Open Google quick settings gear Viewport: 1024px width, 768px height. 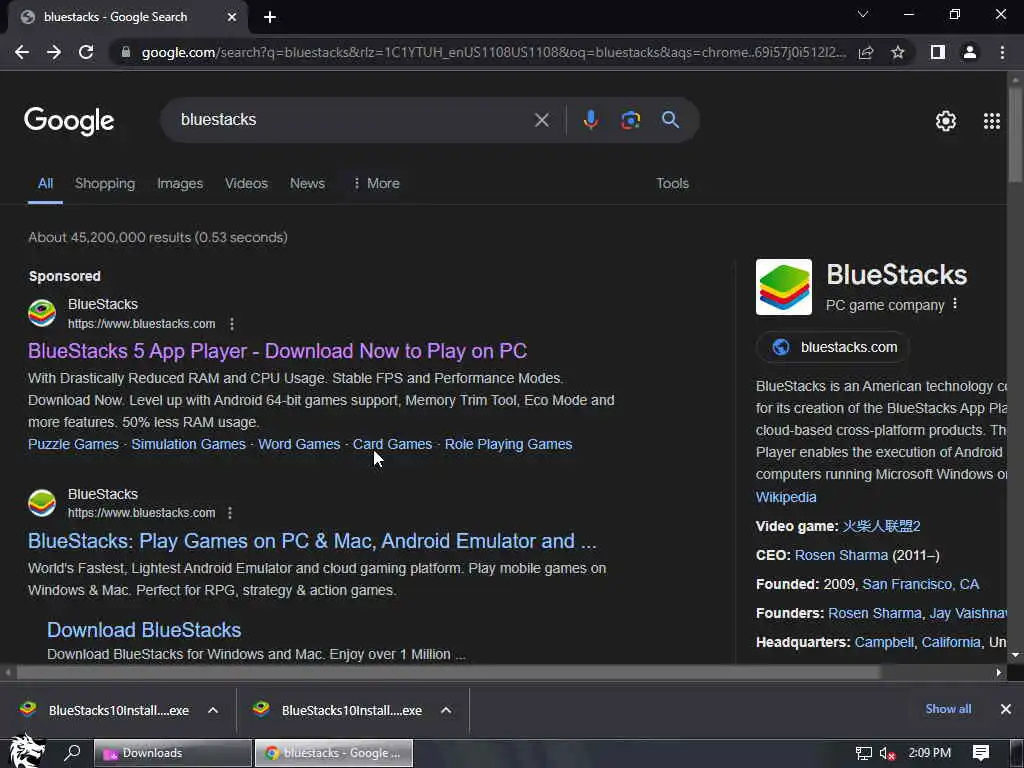pos(946,121)
